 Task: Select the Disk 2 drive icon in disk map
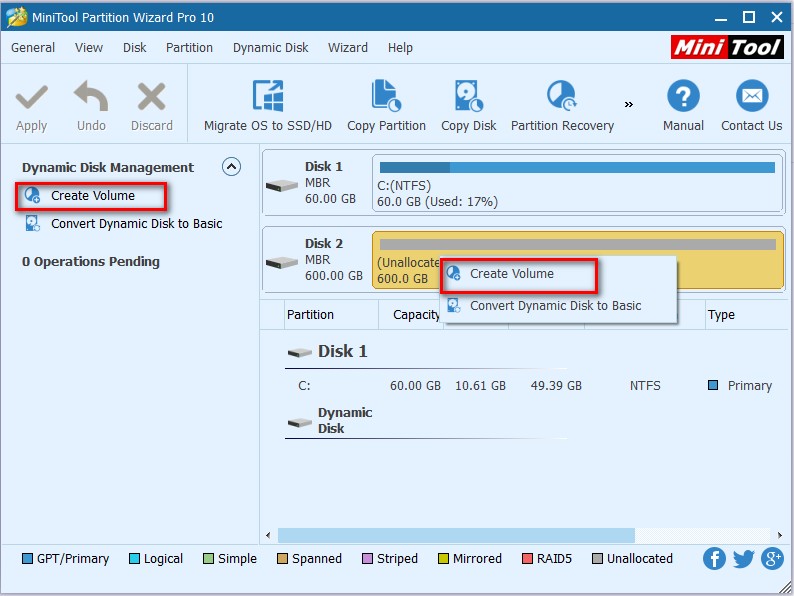tap(281, 262)
